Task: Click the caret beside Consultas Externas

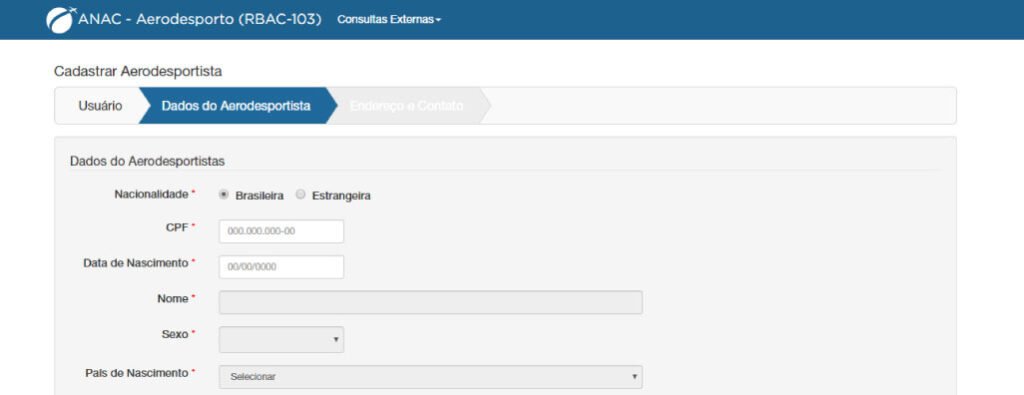Action: coord(439,20)
